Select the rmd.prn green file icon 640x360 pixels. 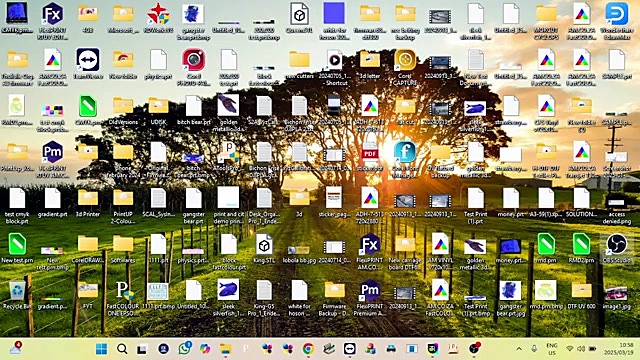(546, 244)
